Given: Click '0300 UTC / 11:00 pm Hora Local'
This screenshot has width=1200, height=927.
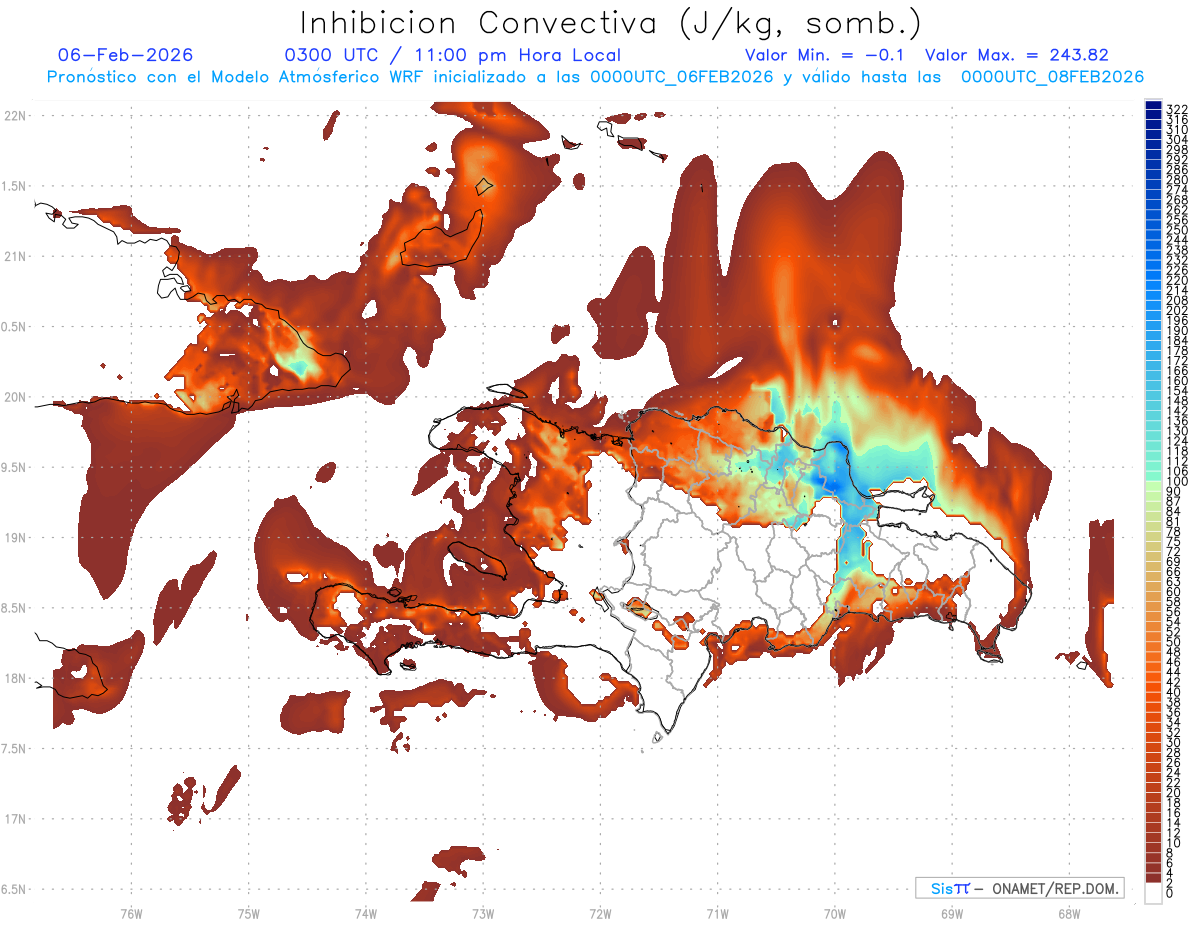Looking at the screenshot, I should 453,56.
